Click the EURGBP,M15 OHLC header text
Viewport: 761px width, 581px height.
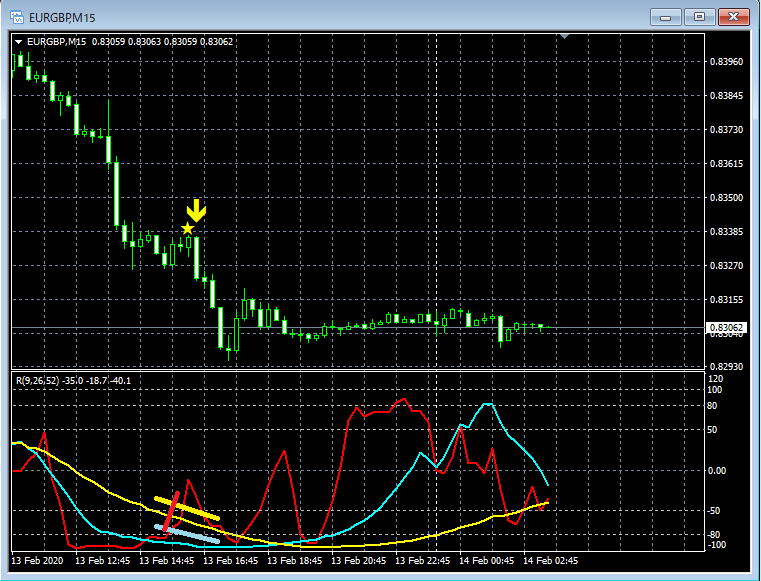click(x=130, y=42)
